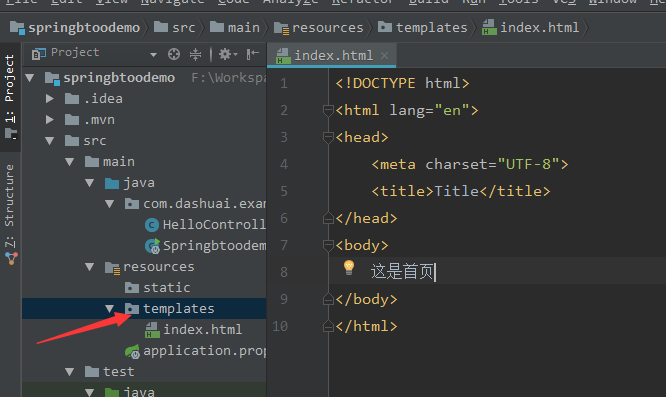This screenshot has height=397, width=666.
Task: Expand the .idea folder arrow
Action: [50, 99]
